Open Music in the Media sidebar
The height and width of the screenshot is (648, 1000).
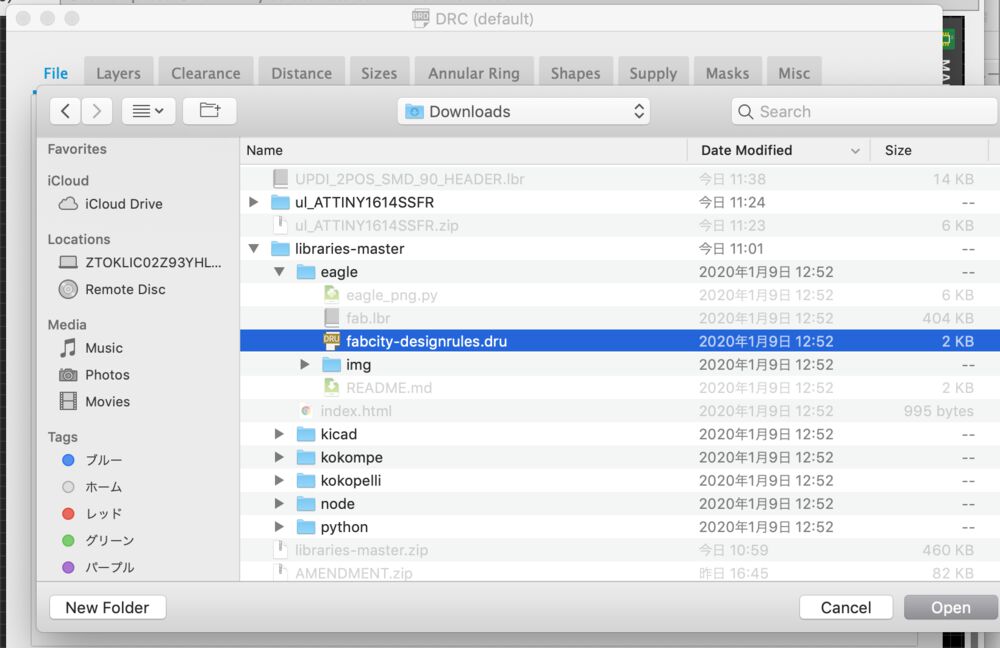coord(91,348)
